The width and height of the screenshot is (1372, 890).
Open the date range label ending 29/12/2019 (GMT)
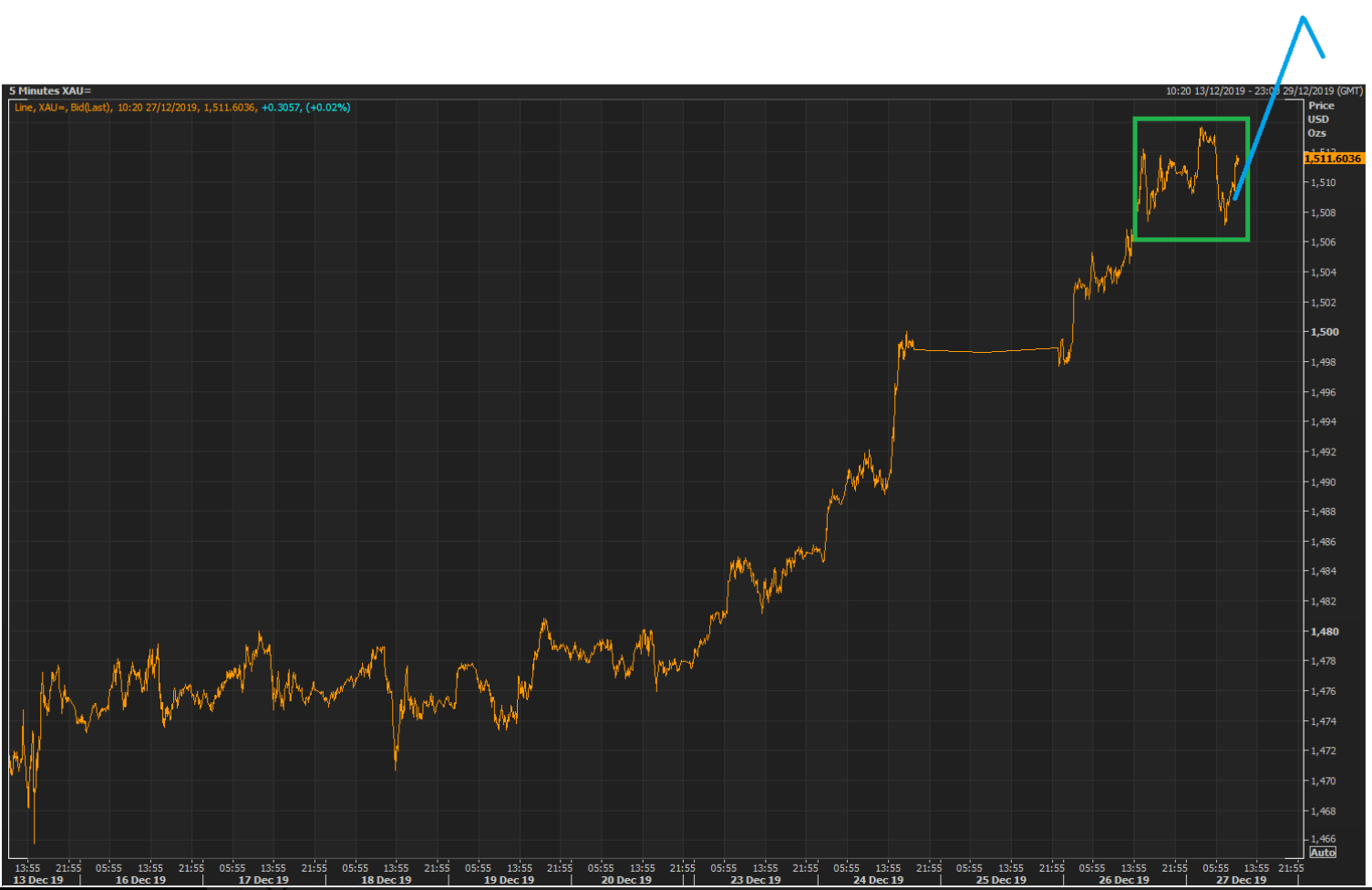1264,91
